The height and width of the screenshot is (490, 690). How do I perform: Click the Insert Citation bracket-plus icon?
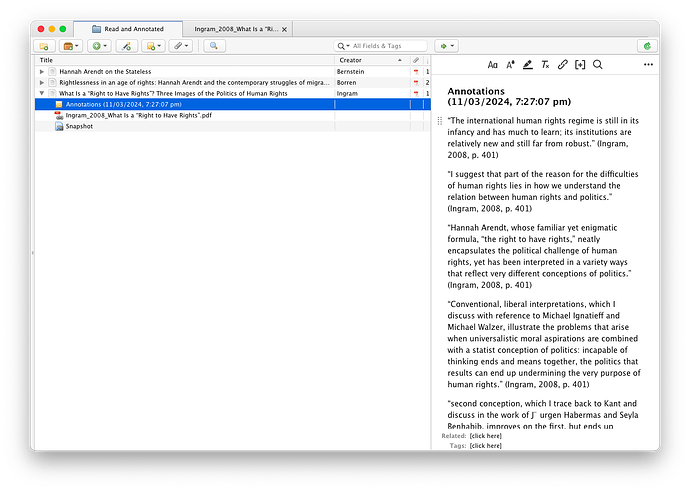[580, 65]
